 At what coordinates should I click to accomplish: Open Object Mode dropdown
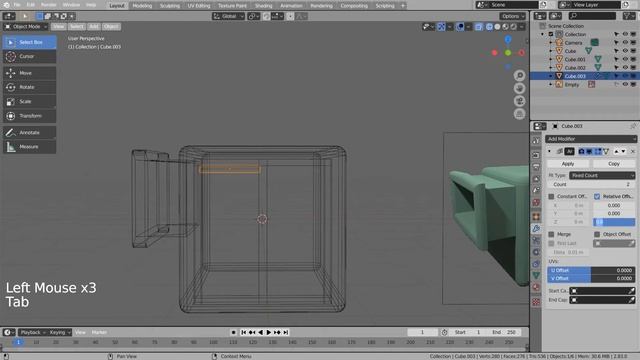coord(26,27)
